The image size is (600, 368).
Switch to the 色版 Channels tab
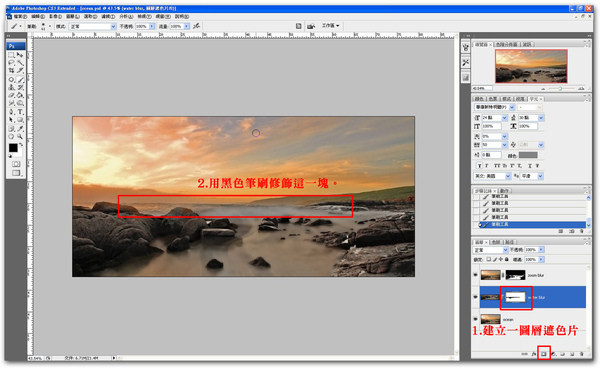[496, 242]
